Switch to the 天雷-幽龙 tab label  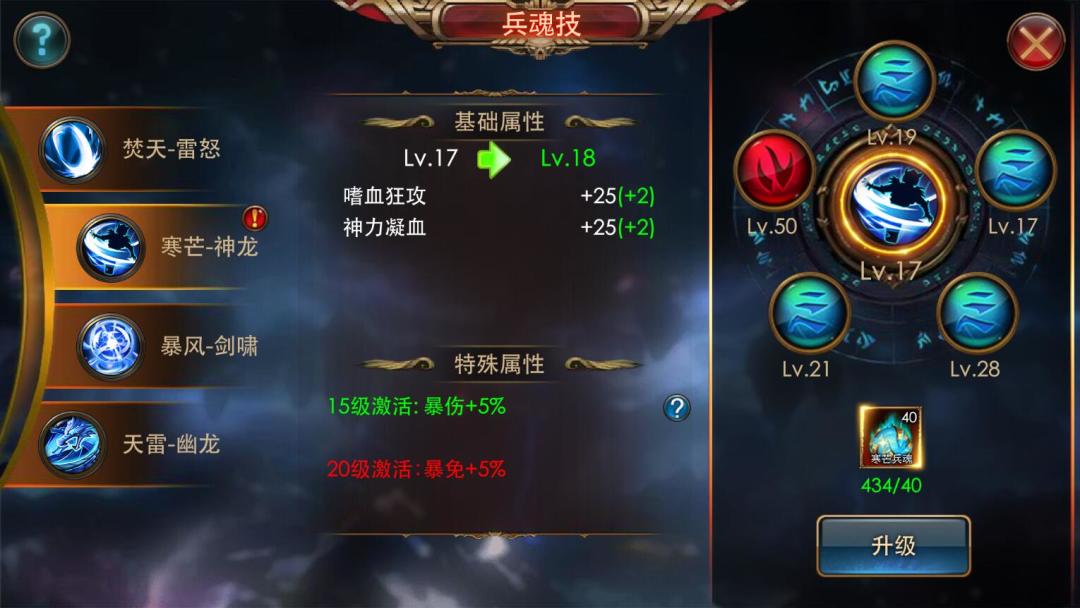(x=171, y=444)
